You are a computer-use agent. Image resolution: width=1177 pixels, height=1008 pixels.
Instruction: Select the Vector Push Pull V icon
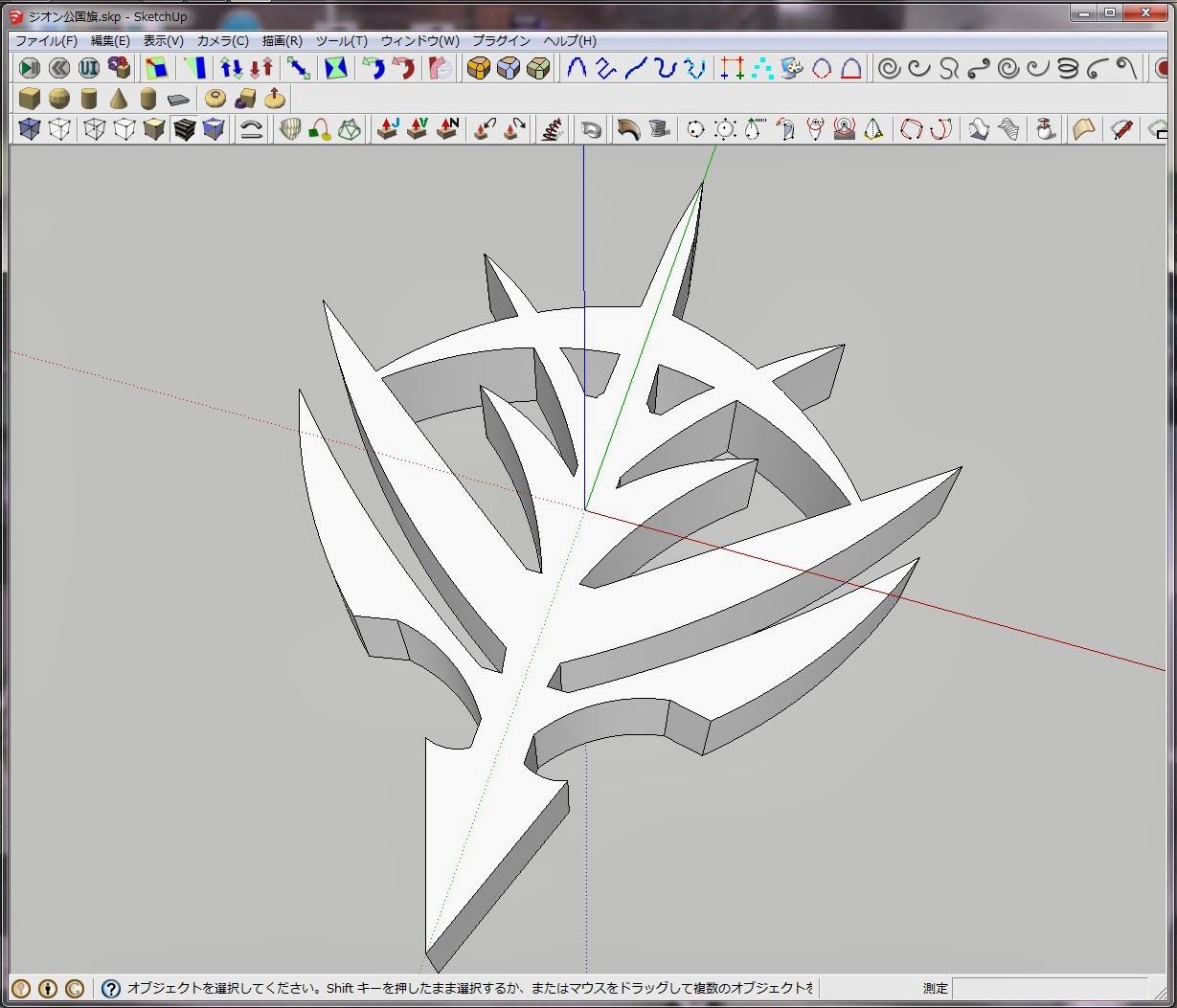click(x=417, y=129)
